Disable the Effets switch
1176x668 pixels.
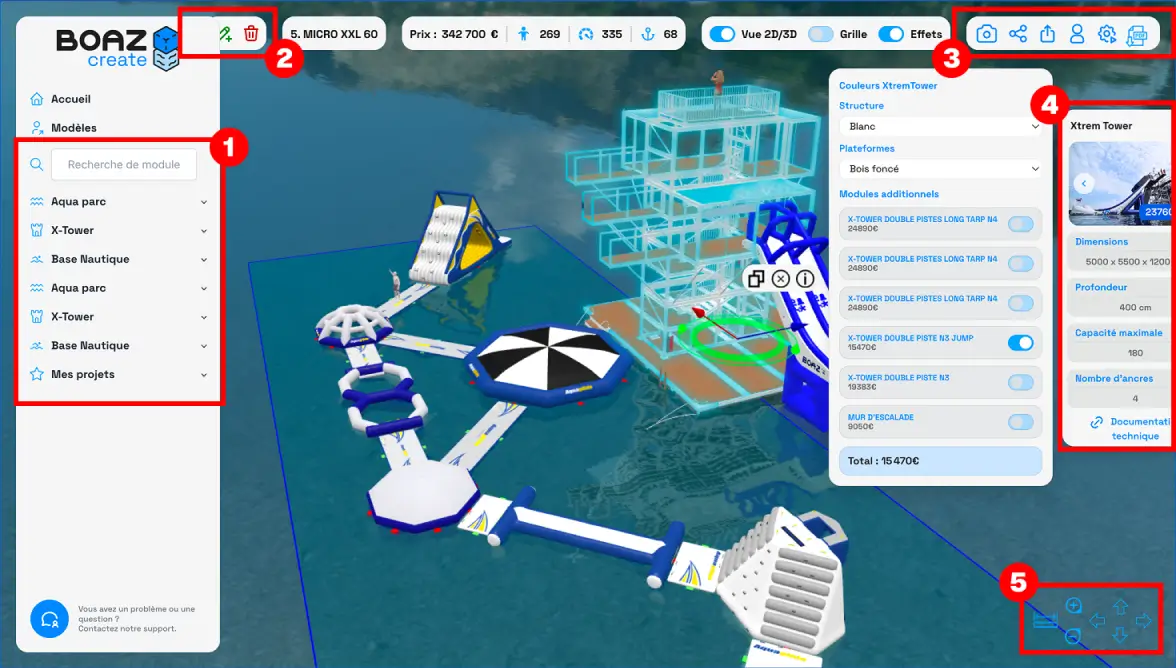point(891,34)
